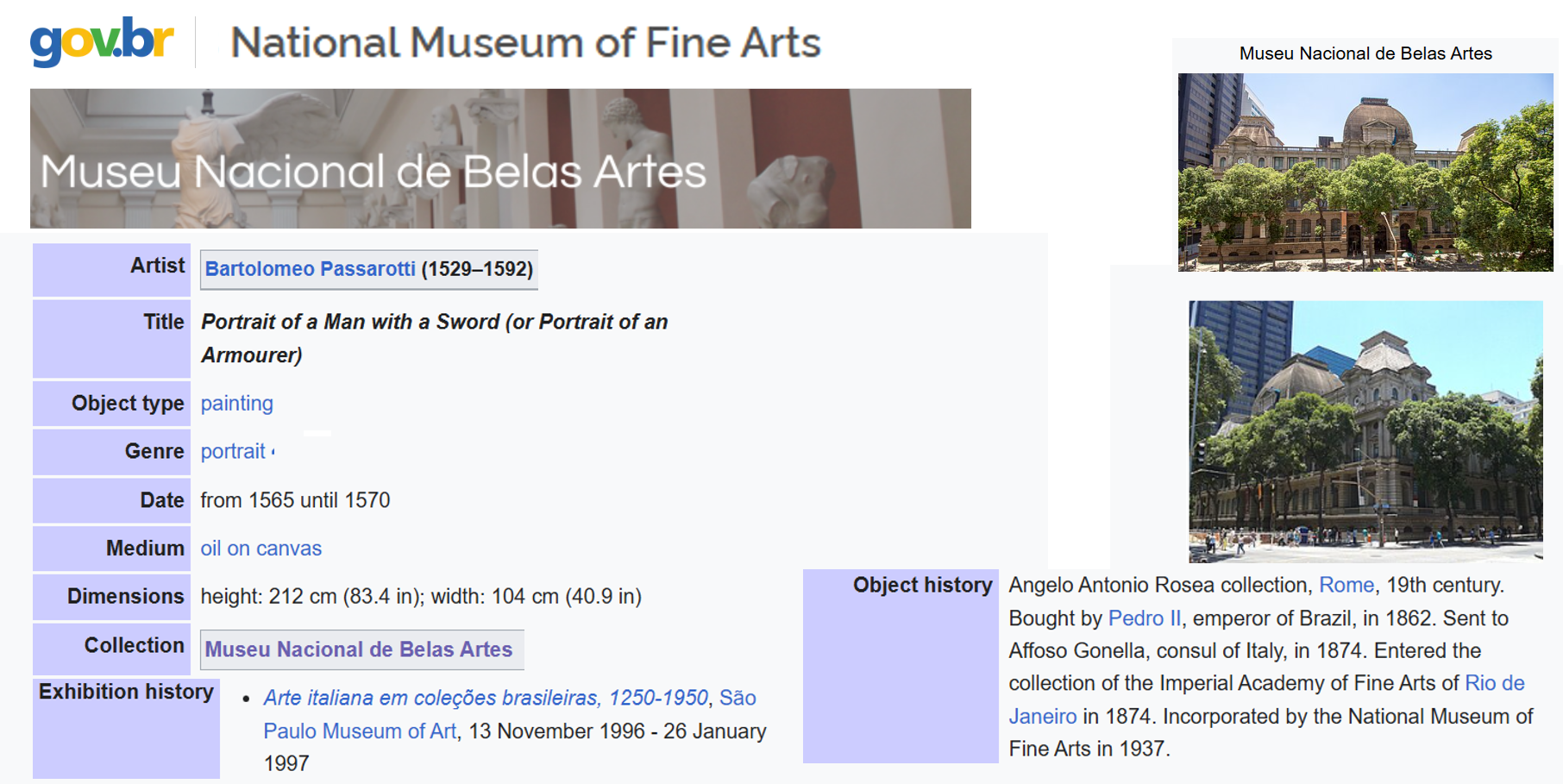Follow the painting object type link

[x=236, y=404]
